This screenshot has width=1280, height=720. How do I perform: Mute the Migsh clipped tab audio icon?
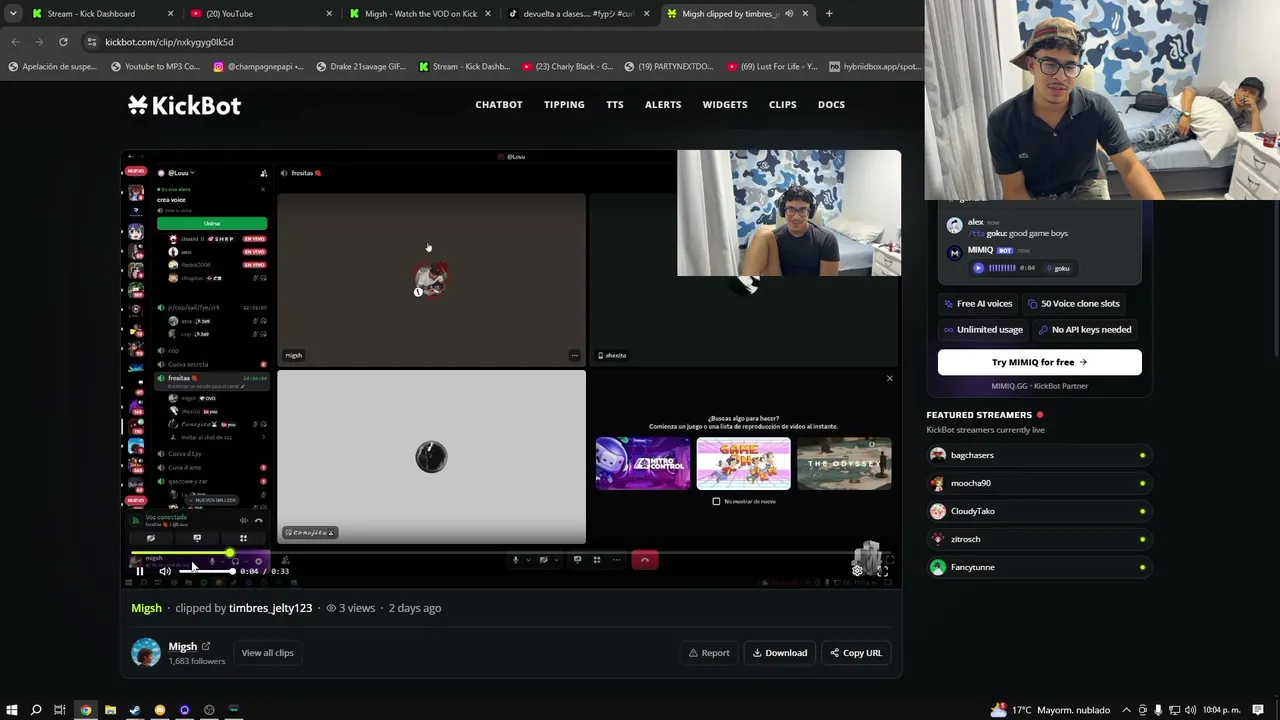(789, 14)
